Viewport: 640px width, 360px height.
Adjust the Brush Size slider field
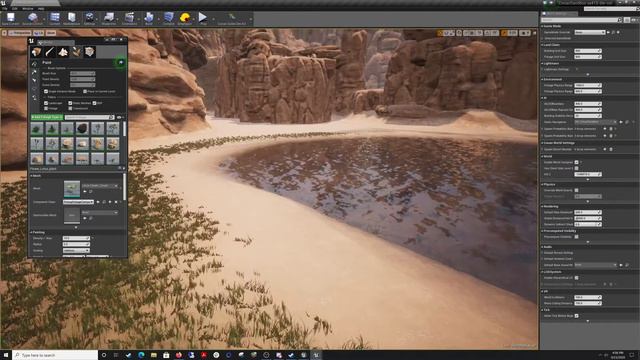click(82, 73)
